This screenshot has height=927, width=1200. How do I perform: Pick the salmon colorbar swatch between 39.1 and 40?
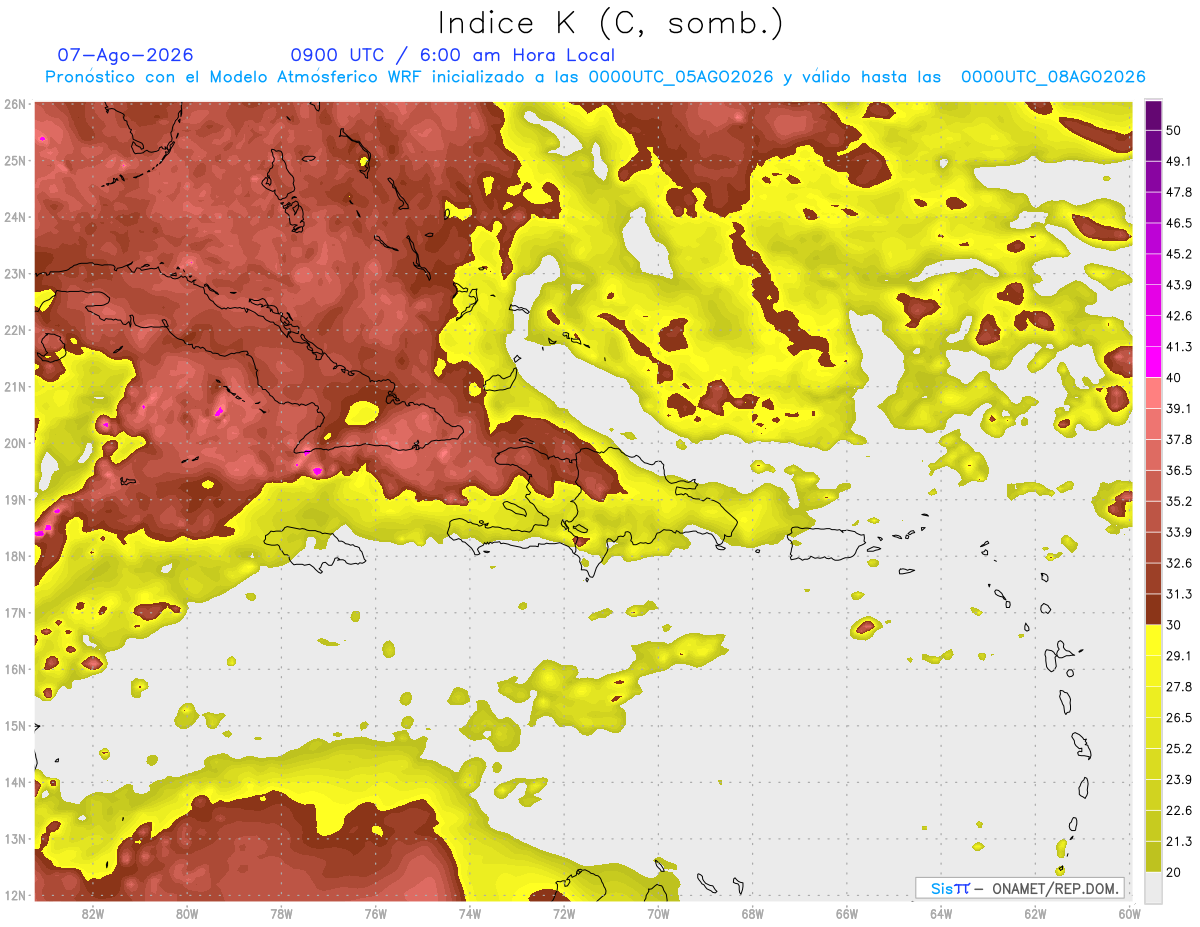point(1153,393)
